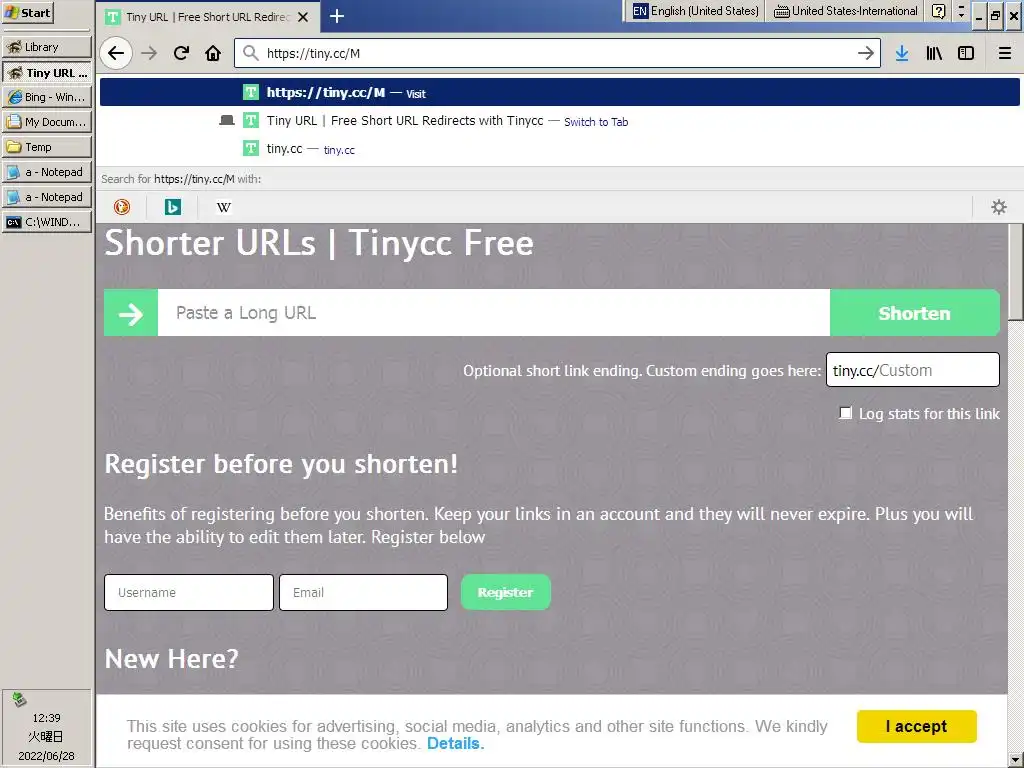The height and width of the screenshot is (768, 1024).
Task: Open the Start menu
Action: (27, 12)
